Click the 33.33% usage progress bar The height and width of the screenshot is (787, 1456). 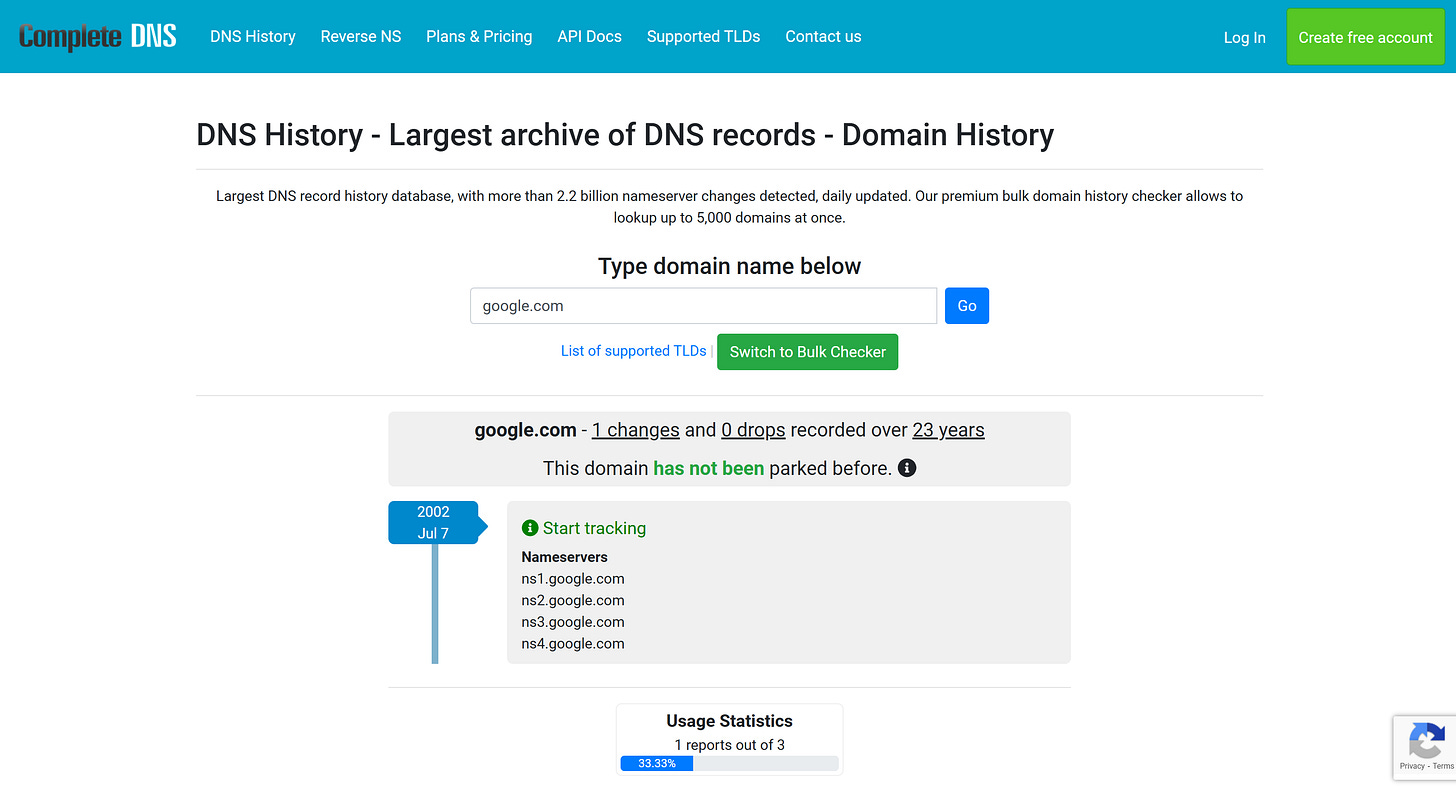click(x=729, y=763)
